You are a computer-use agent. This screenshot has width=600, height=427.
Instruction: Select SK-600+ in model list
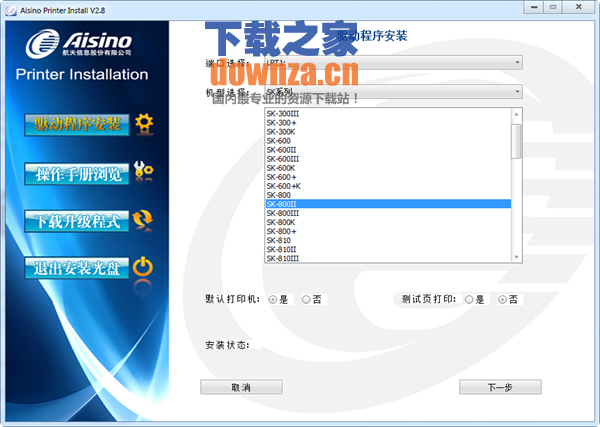[388, 177]
